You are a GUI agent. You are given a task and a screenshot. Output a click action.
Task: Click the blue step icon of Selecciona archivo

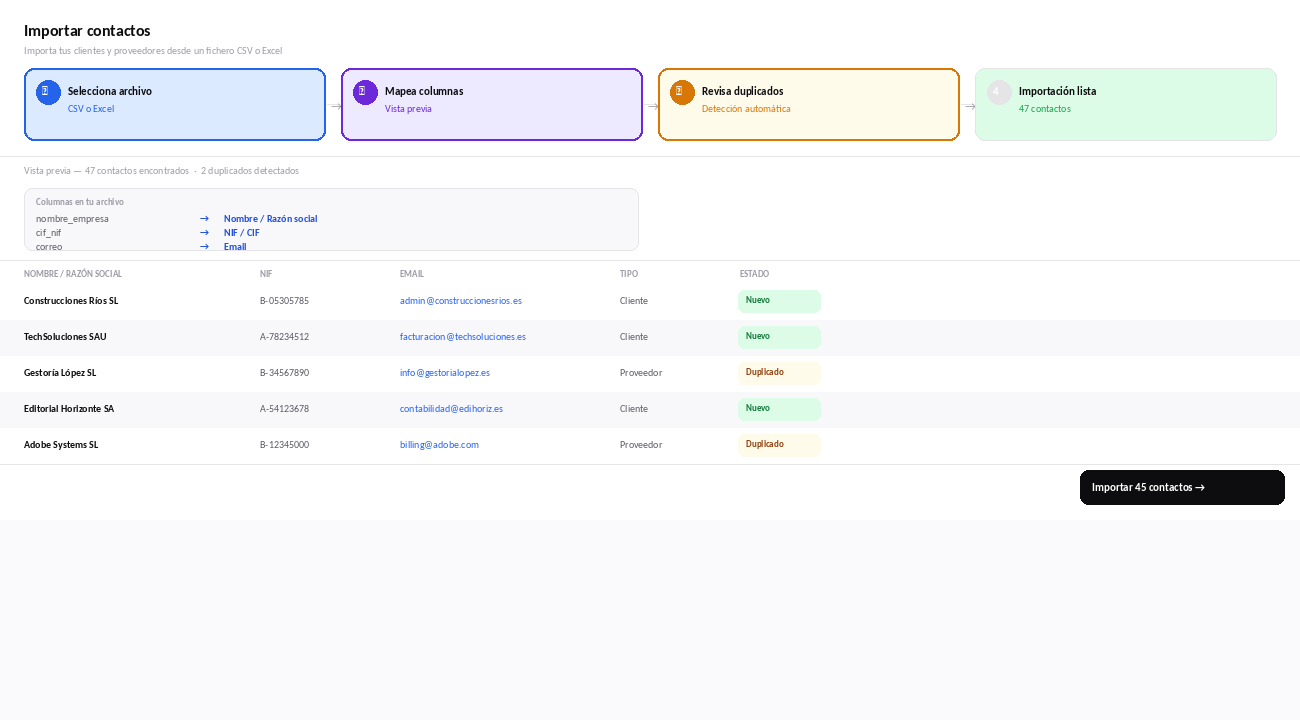48,92
